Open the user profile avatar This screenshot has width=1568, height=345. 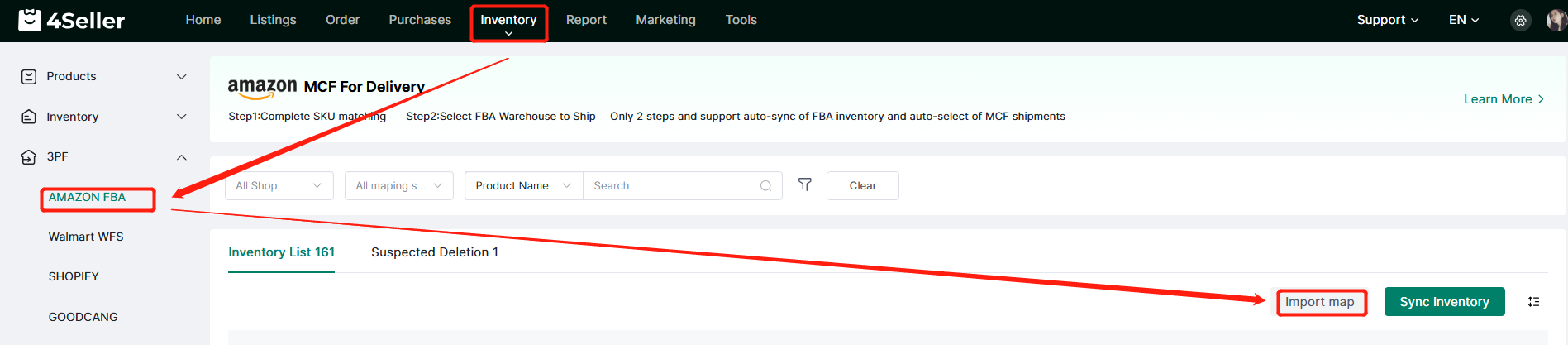[x=1555, y=21]
